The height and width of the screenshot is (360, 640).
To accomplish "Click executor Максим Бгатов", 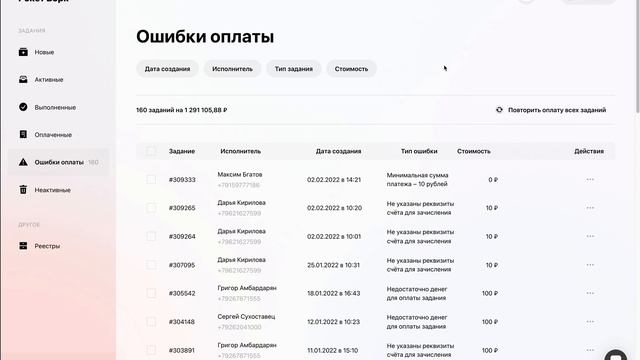I will click(x=240, y=174).
